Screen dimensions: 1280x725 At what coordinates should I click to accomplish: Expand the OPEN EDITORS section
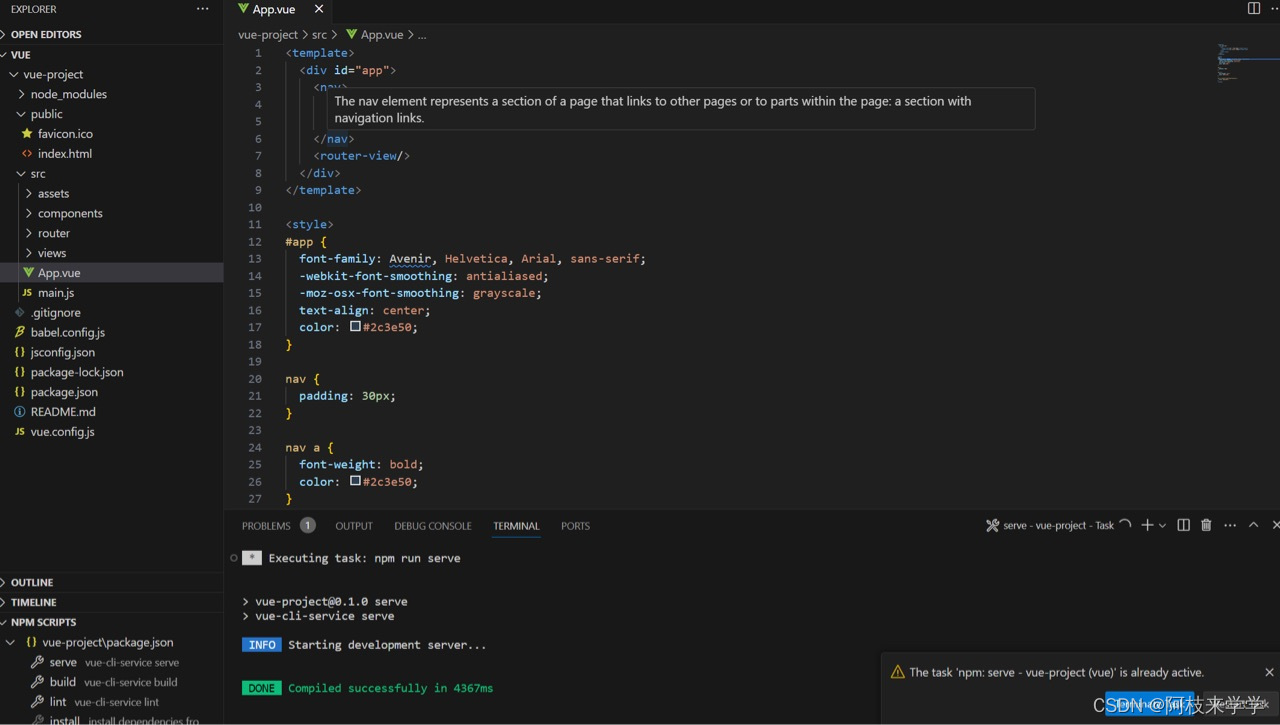click(5, 34)
